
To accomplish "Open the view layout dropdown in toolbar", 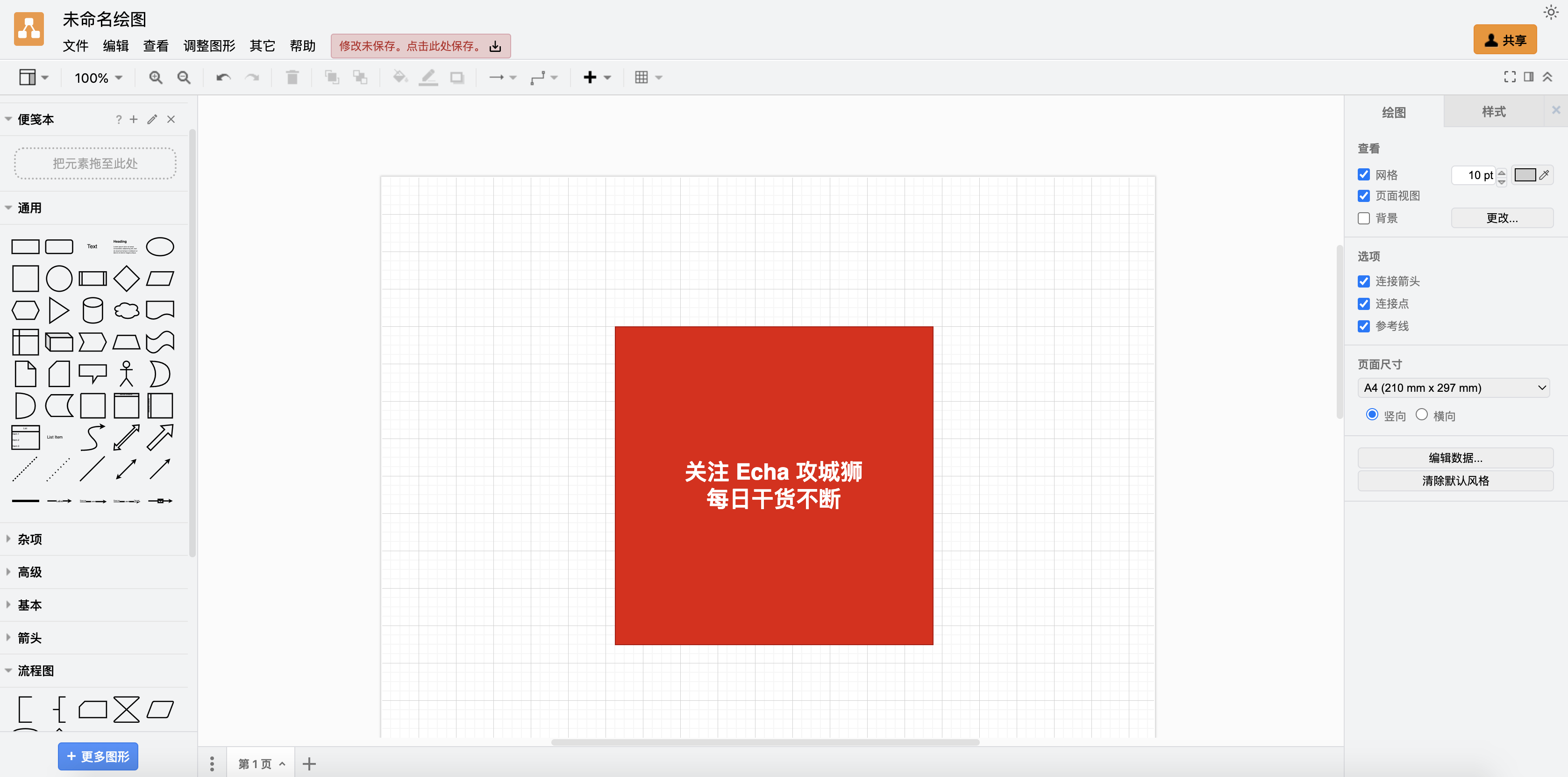I will (x=34, y=77).
